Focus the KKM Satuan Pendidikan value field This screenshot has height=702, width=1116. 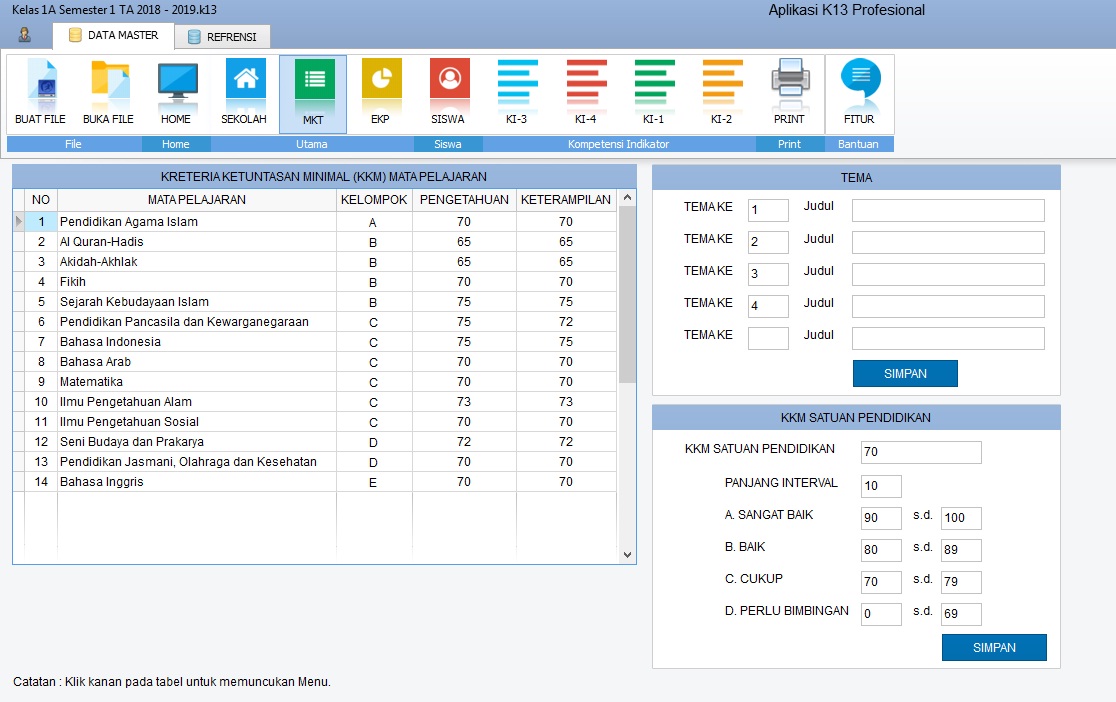pos(920,452)
